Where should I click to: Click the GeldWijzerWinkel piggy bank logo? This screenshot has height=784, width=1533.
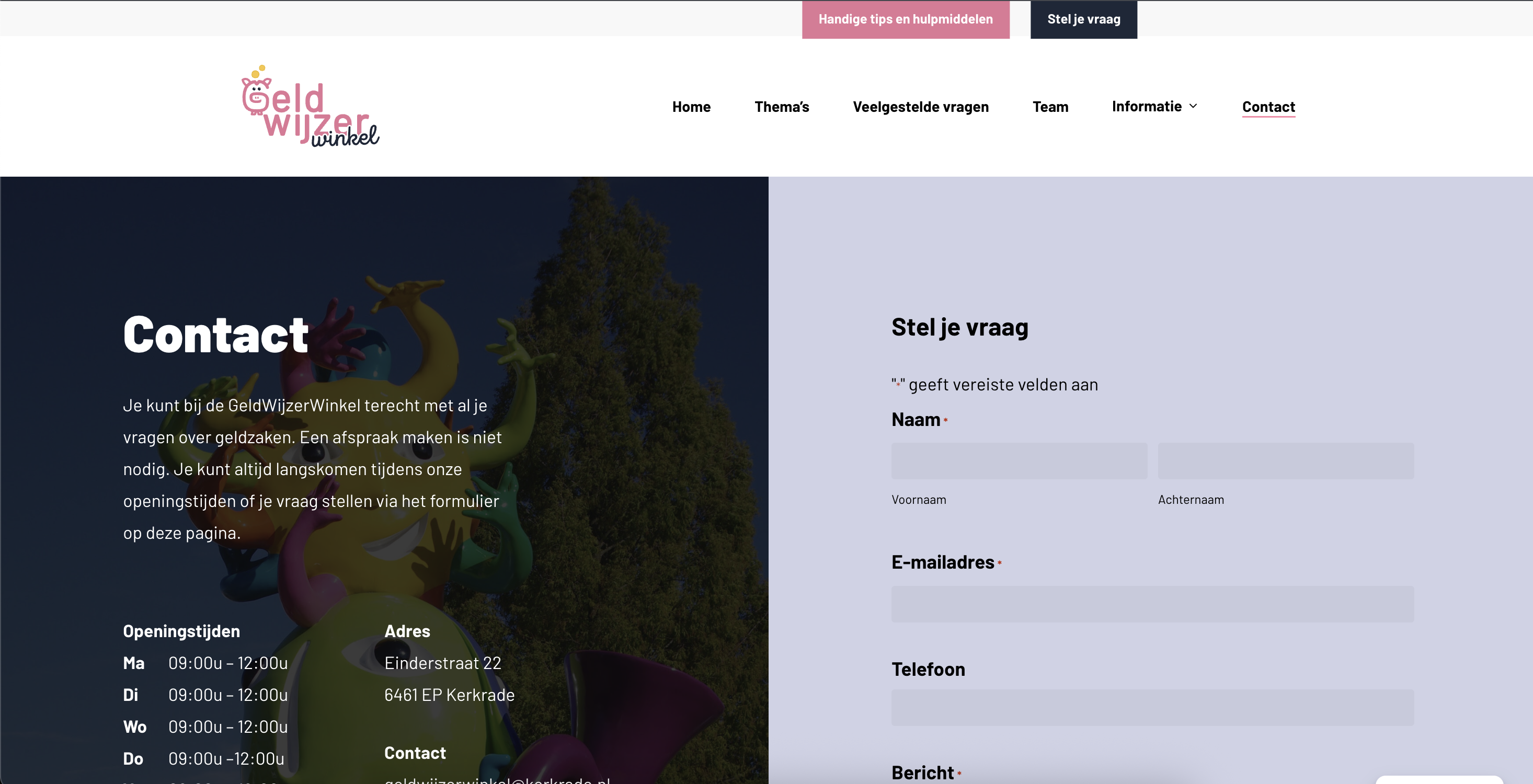point(310,106)
